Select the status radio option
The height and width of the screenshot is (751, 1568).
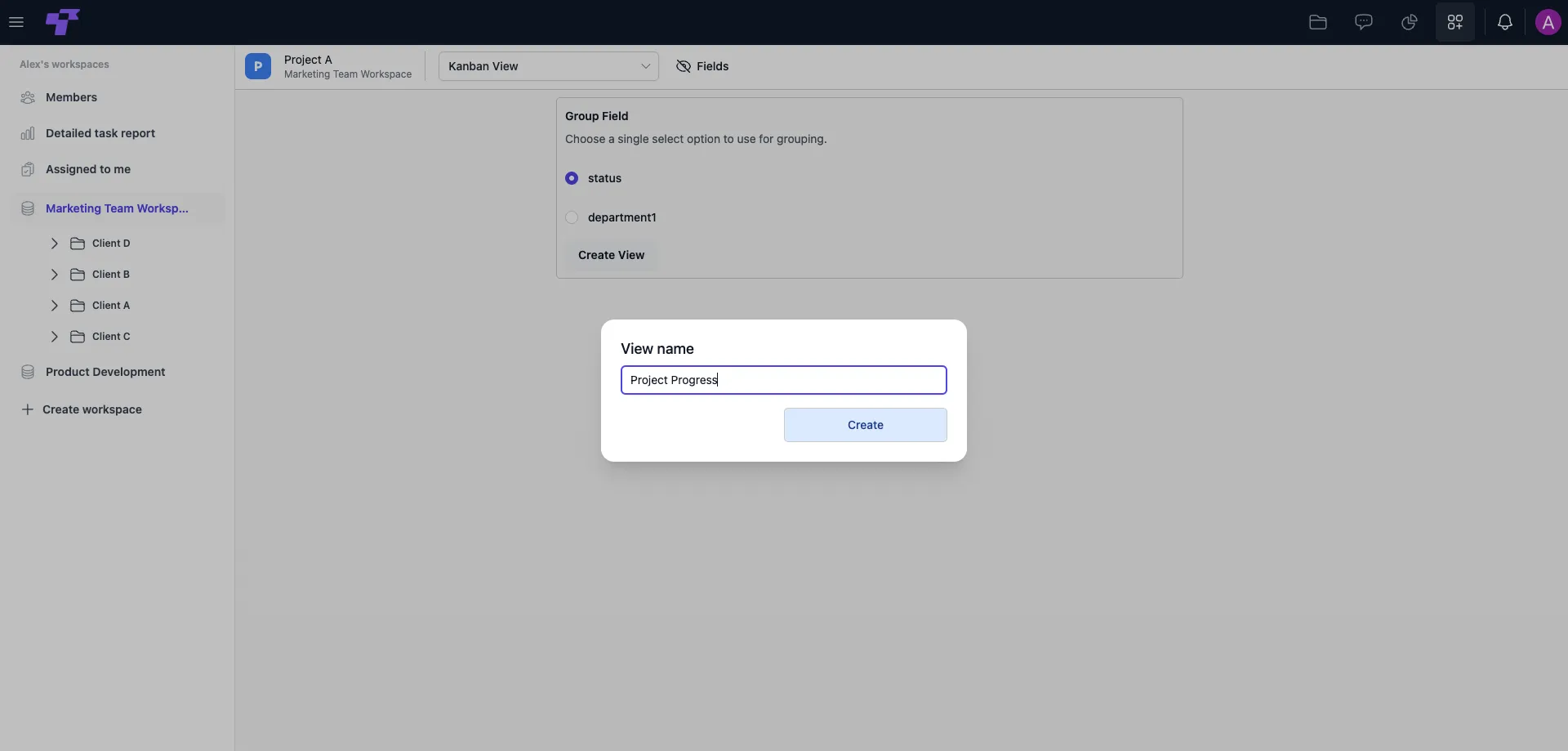[572, 178]
